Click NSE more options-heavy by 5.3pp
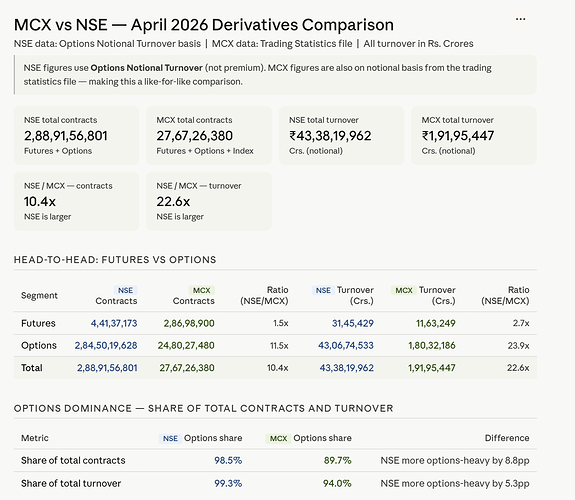Screen dimensions: 575x500 455,483
